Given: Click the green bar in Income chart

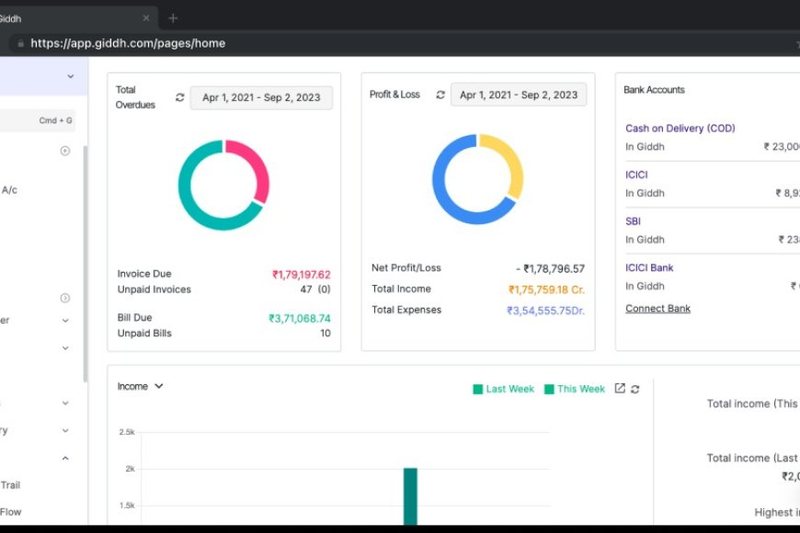Looking at the screenshot, I should click(410, 496).
